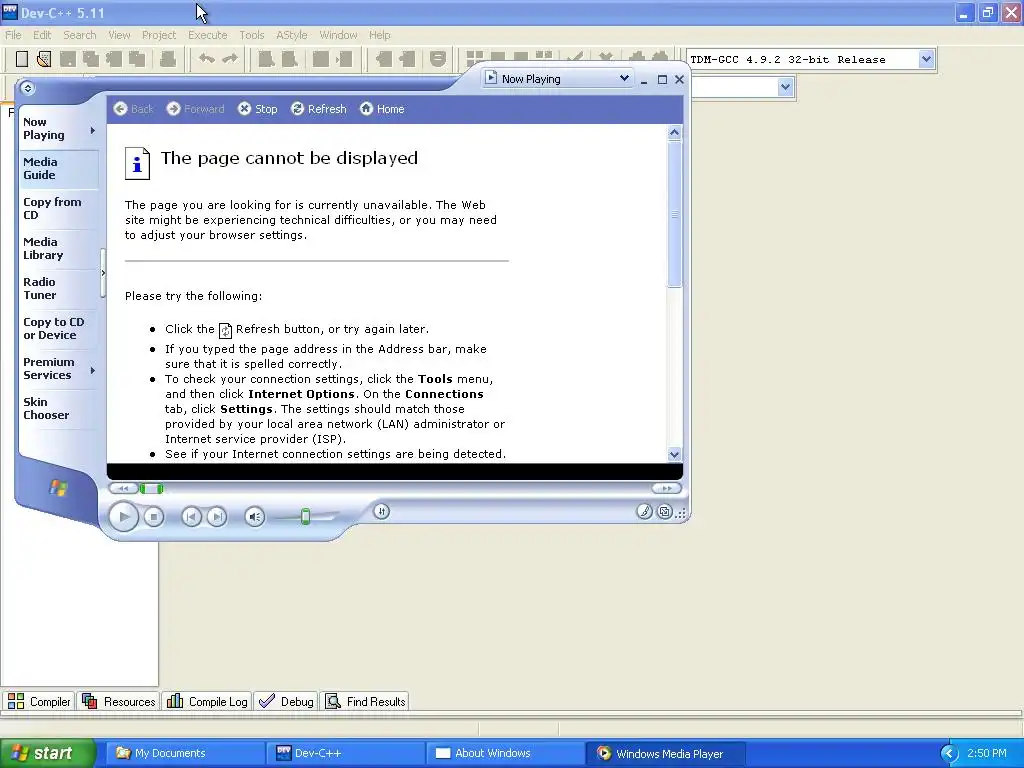Open the dropdown below compiler selector
Viewport: 1024px width, 768px height.
click(x=785, y=87)
